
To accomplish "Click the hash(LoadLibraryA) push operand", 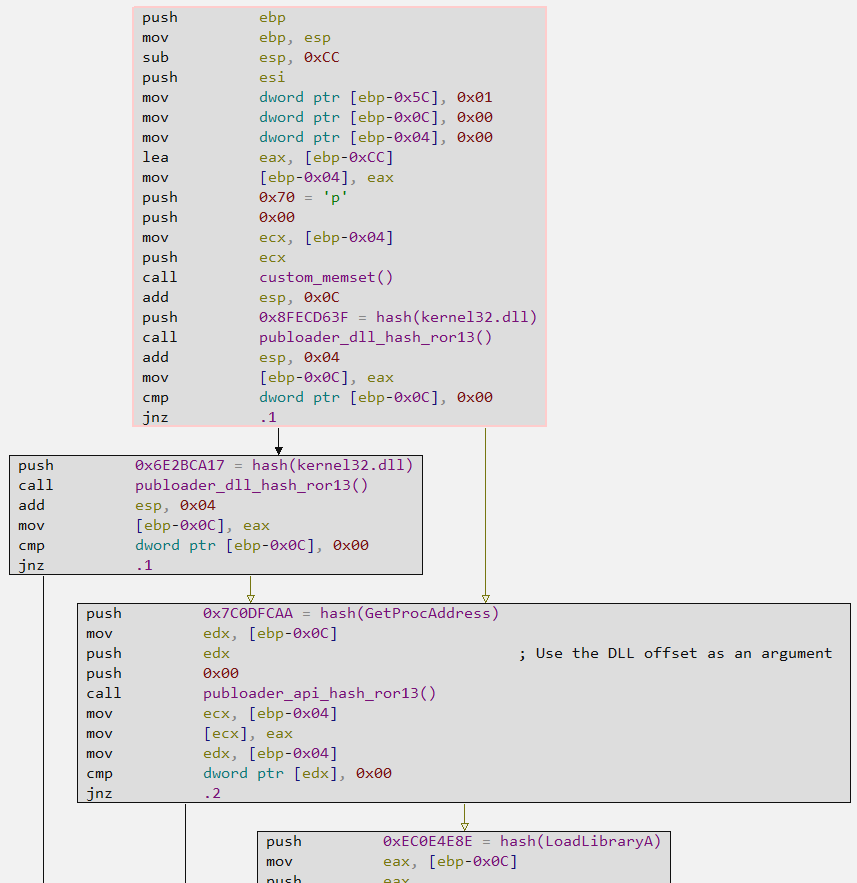I will (x=521, y=841).
